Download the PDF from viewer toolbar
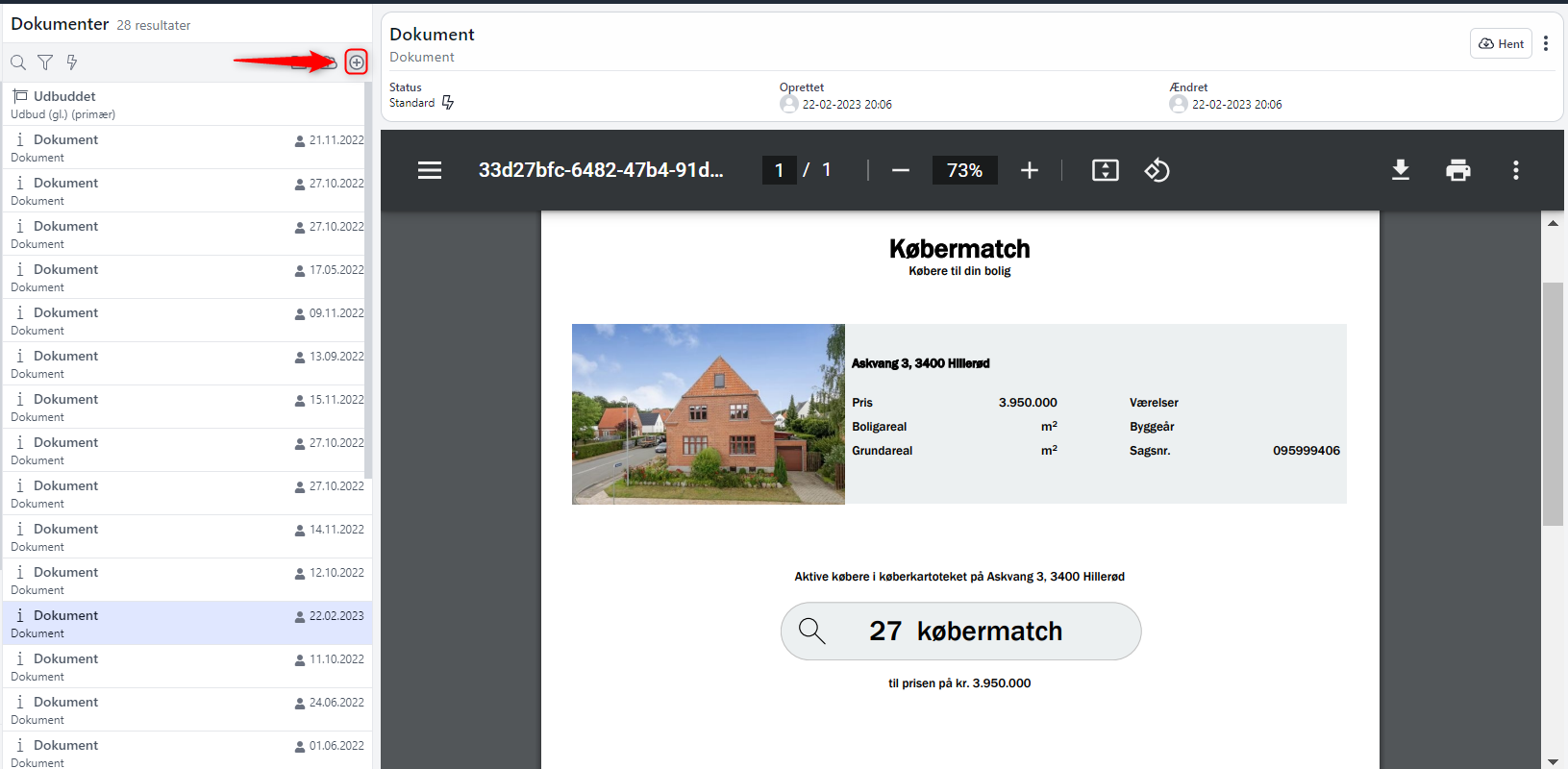The height and width of the screenshot is (769, 1568). [x=1401, y=170]
